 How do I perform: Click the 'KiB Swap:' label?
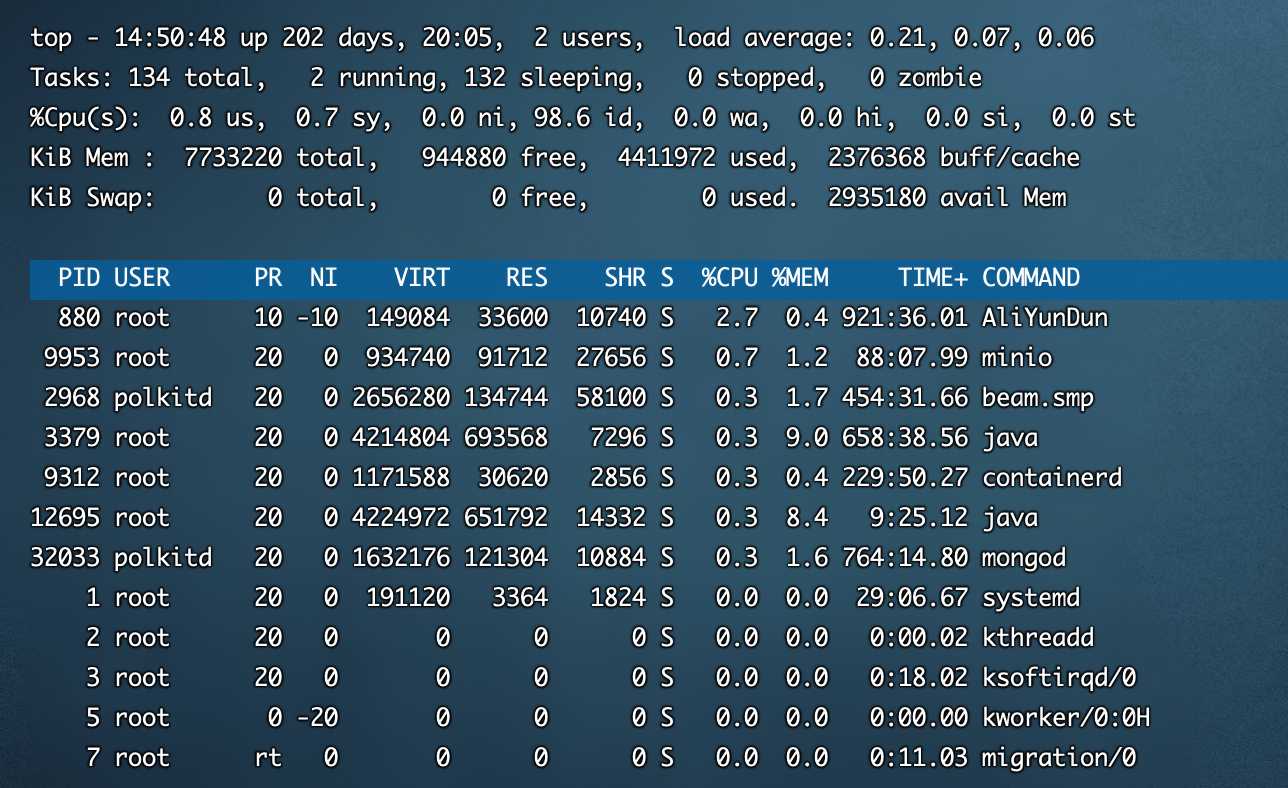click(93, 198)
